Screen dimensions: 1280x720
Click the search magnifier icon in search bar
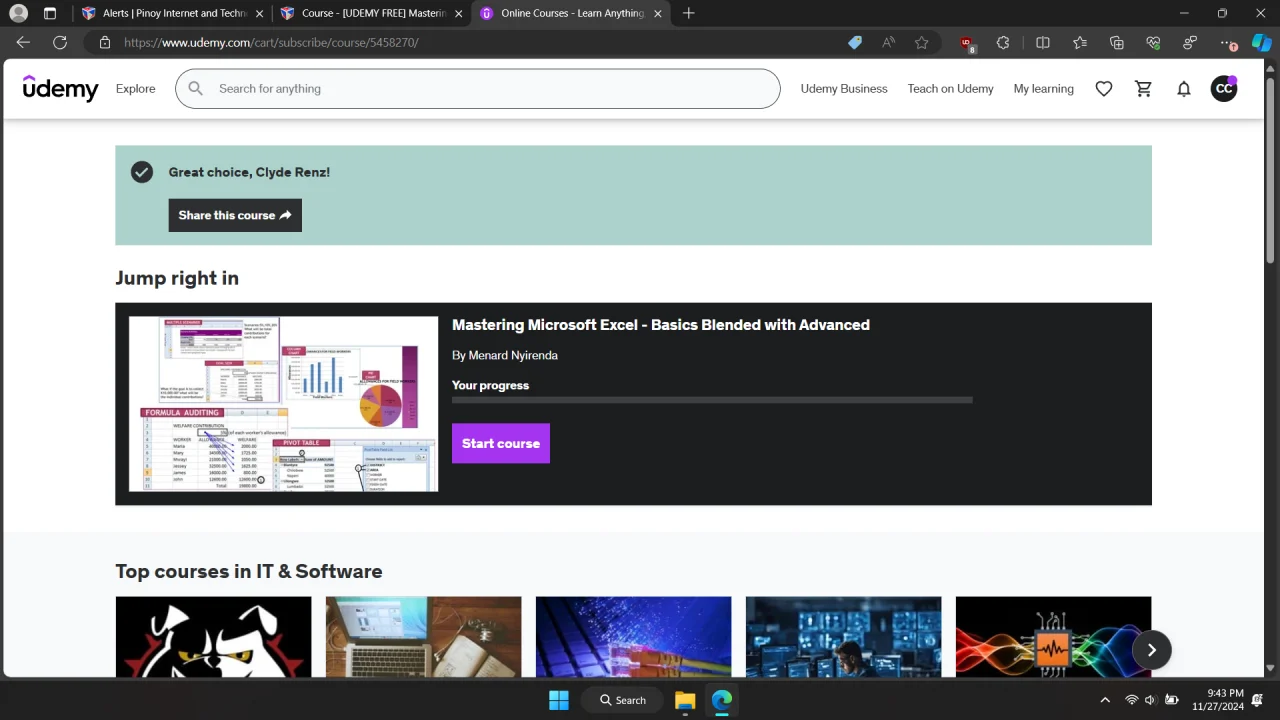pyautogui.click(x=196, y=89)
